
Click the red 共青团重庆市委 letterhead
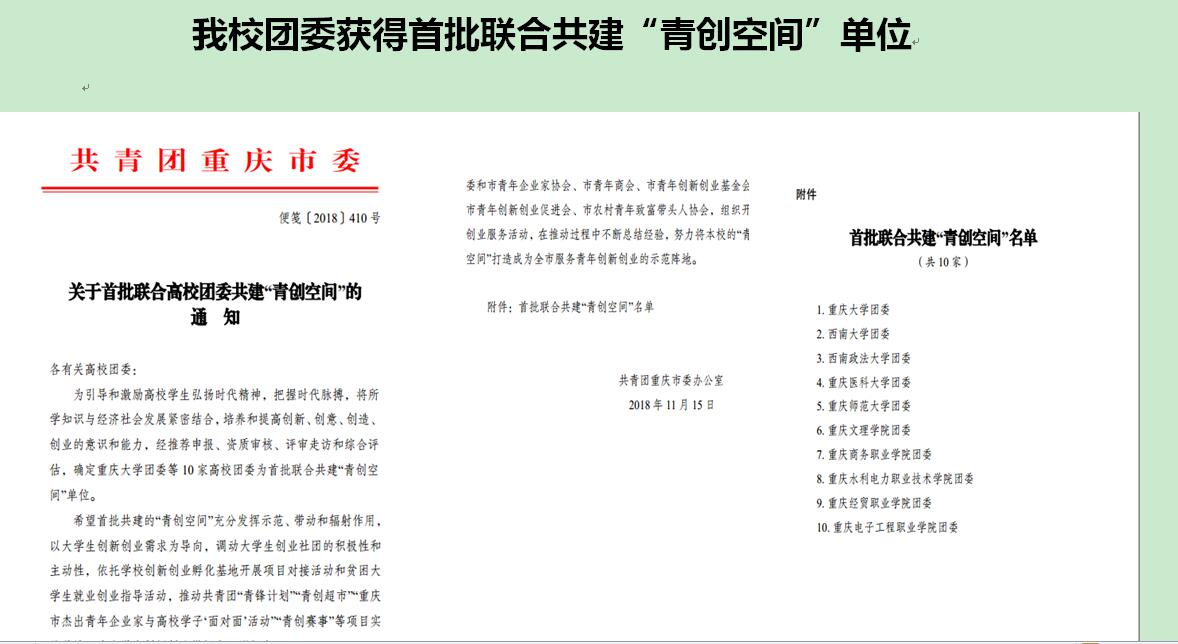(216, 161)
